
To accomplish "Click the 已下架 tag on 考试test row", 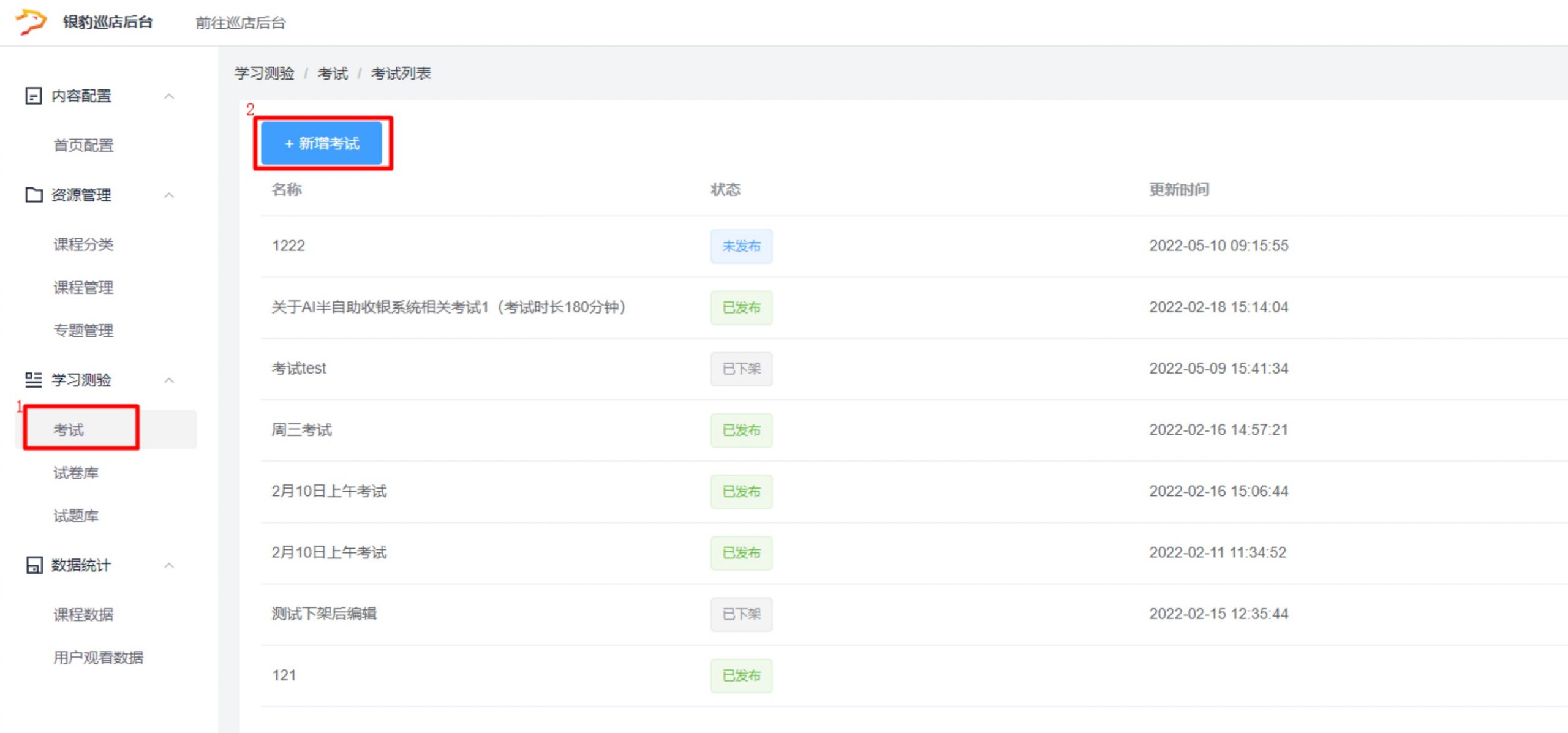I will pyautogui.click(x=741, y=369).
